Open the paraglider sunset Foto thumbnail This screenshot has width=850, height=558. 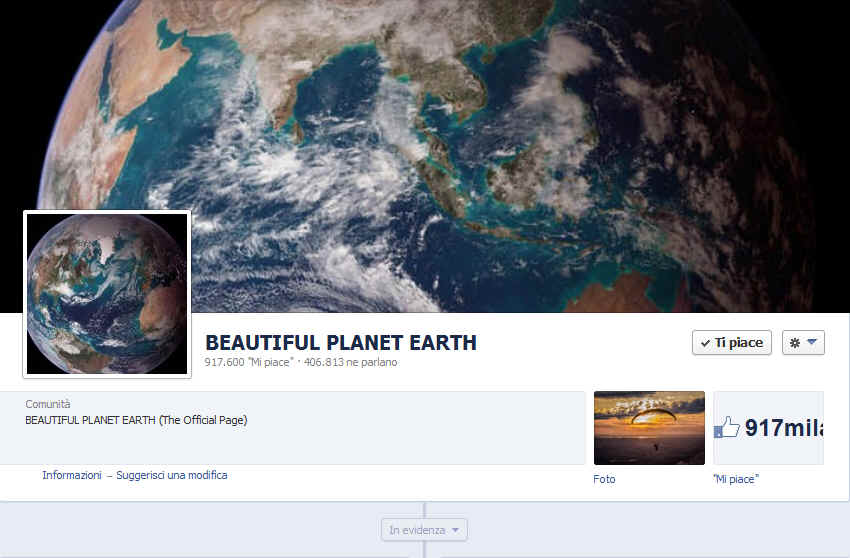point(649,428)
